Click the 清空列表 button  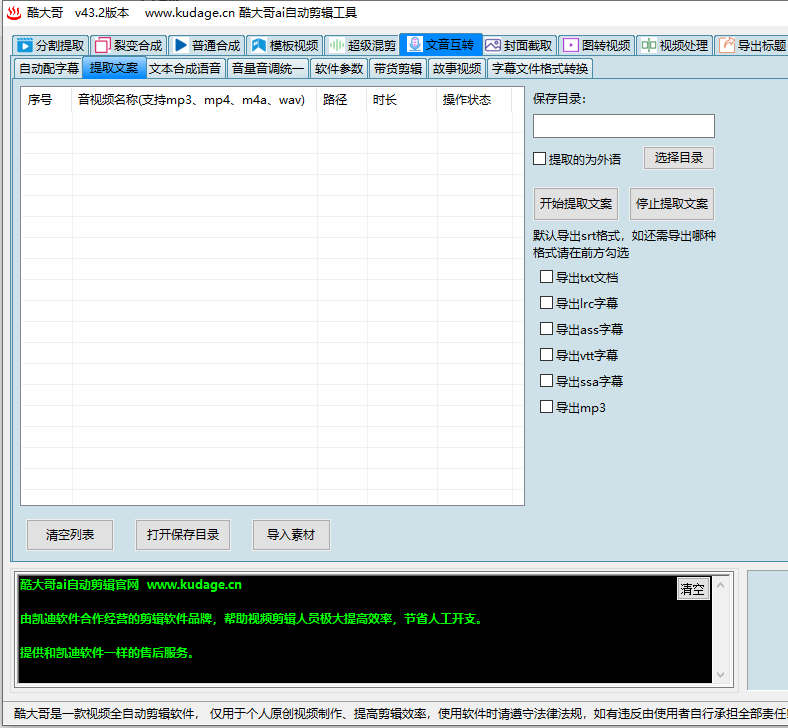[x=70, y=535]
